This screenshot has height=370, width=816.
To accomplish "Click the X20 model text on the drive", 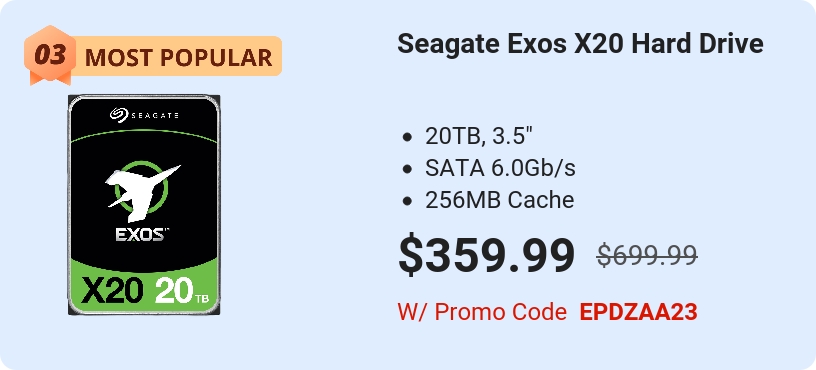I will [x=112, y=292].
